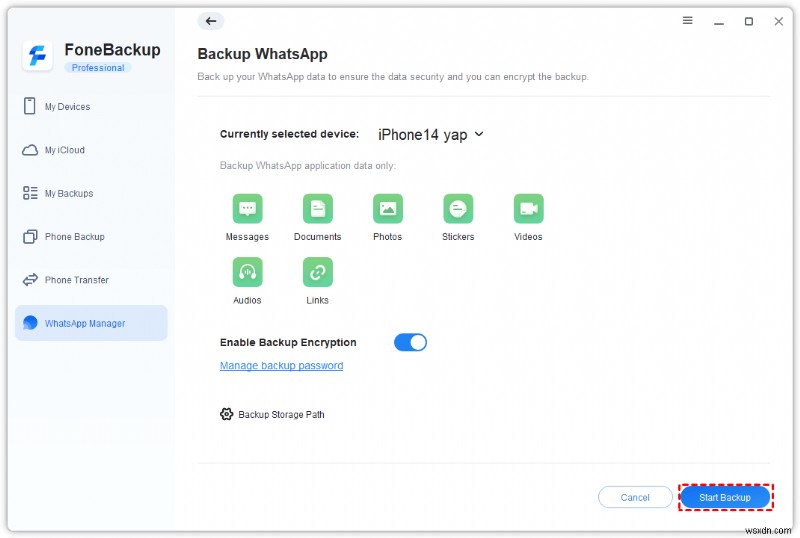Click the Professional edition badge

pyautogui.click(x=97, y=68)
